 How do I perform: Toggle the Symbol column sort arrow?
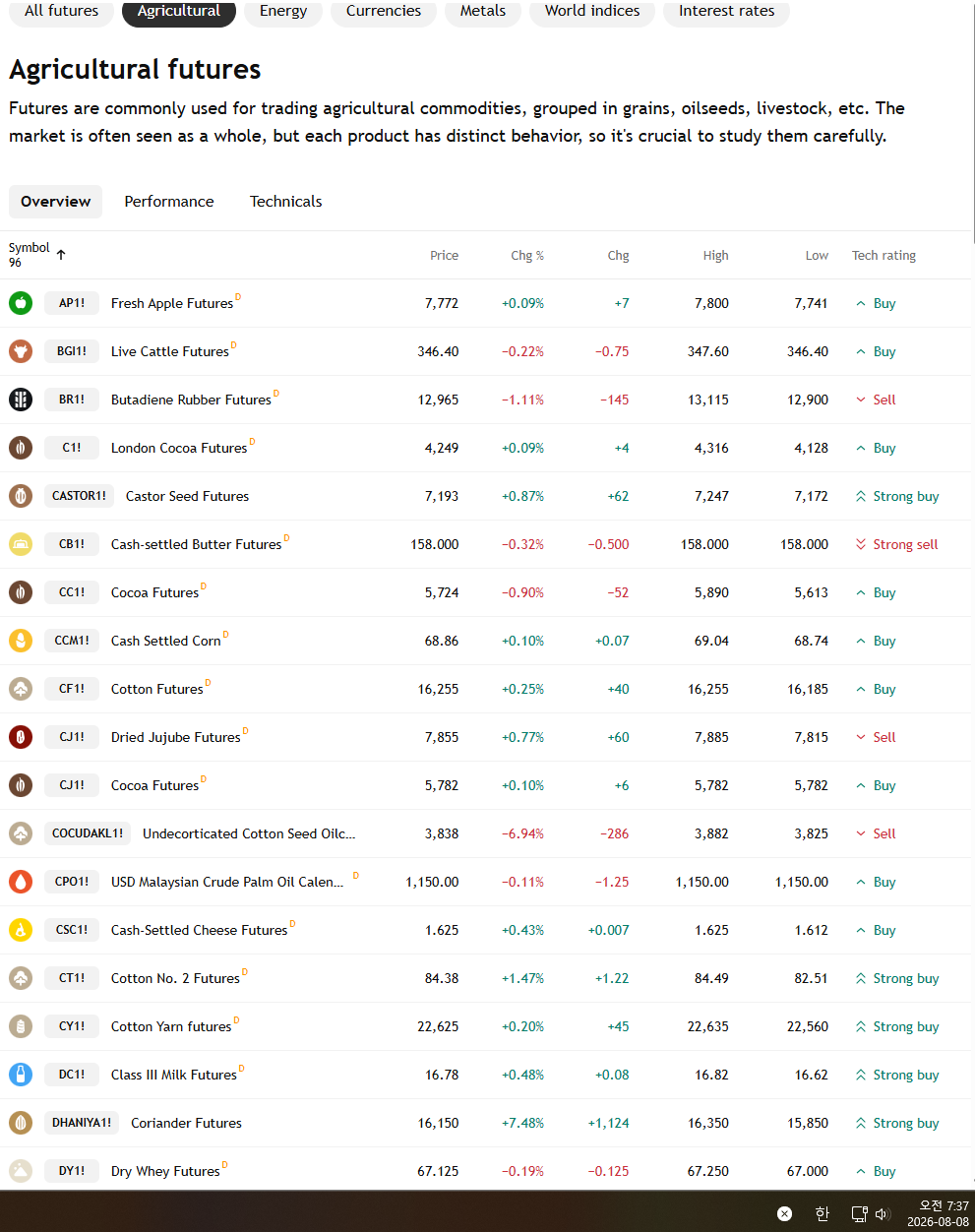[61, 255]
